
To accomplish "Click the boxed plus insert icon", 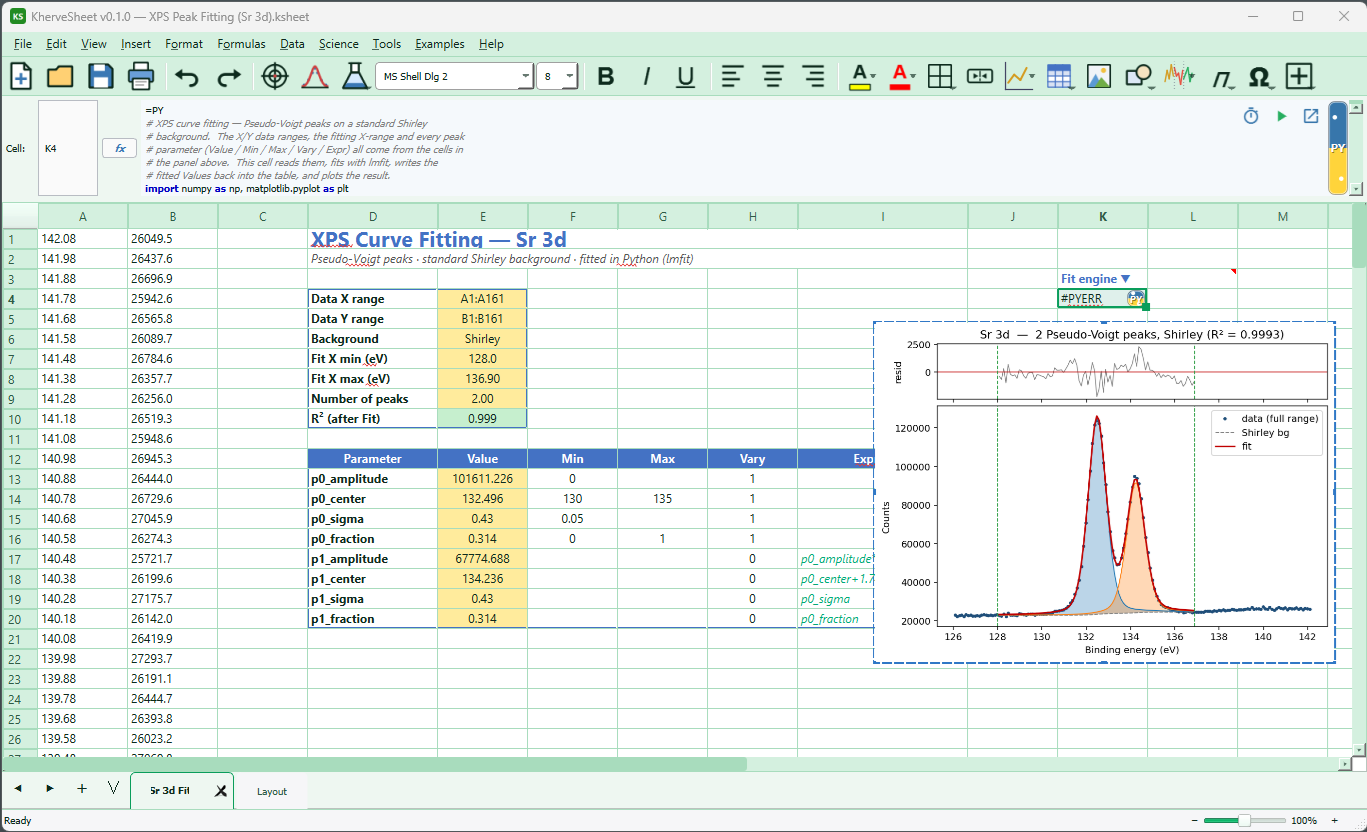I will click(1299, 77).
